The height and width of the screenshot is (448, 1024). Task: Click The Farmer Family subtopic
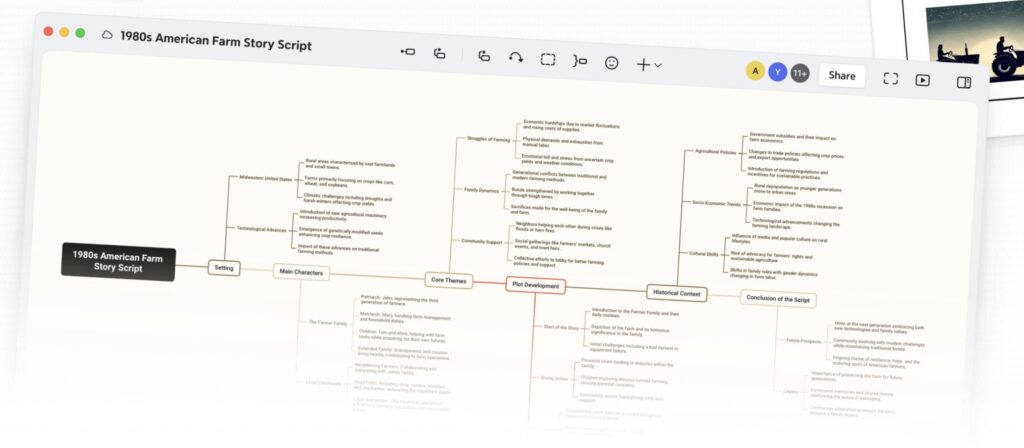click(x=328, y=323)
